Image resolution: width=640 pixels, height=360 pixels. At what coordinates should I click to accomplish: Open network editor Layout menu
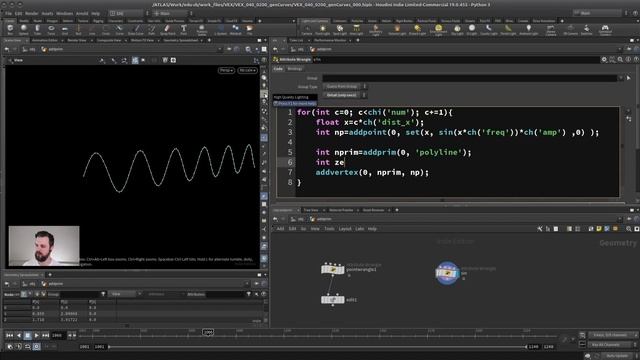(x=345, y=229)
